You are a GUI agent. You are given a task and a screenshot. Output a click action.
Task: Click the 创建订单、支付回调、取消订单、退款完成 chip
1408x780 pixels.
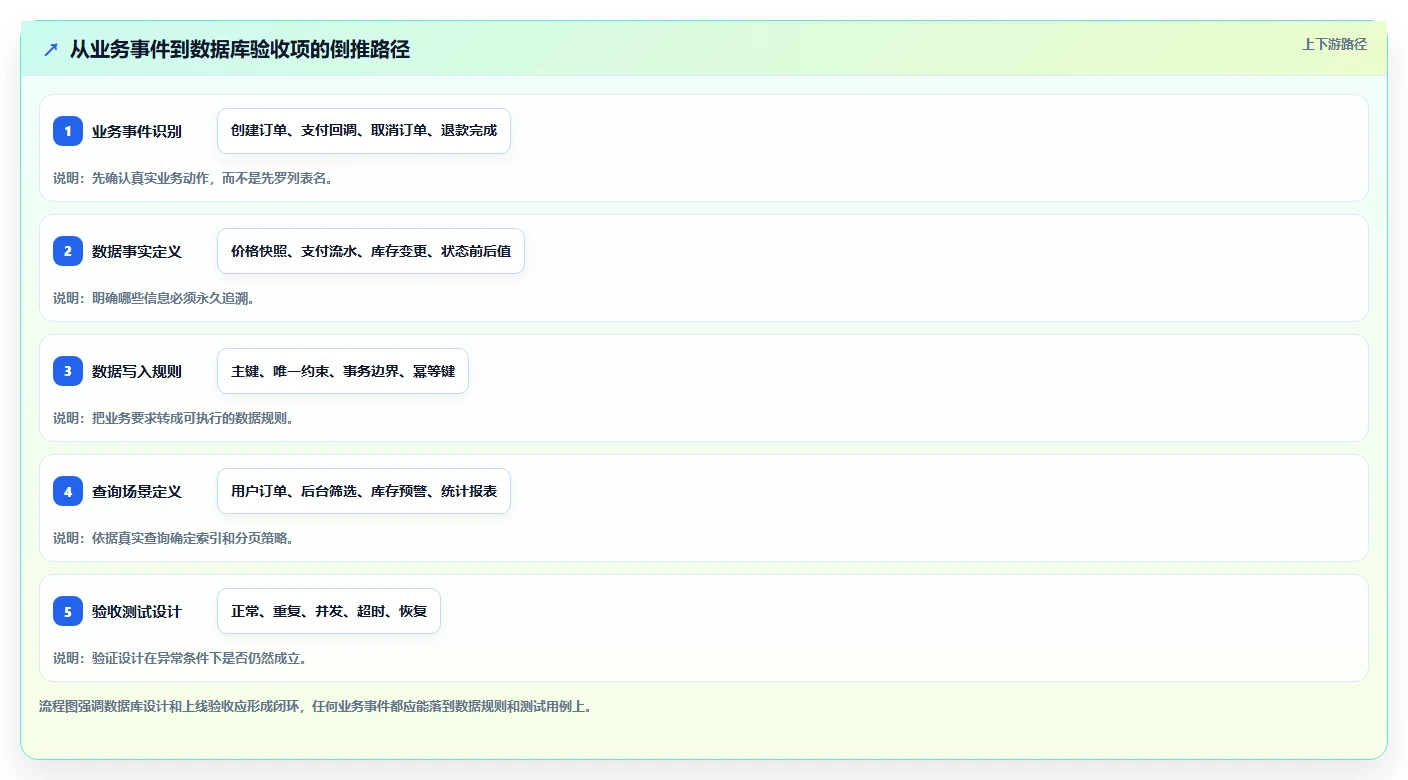click(x=364, y=131)
